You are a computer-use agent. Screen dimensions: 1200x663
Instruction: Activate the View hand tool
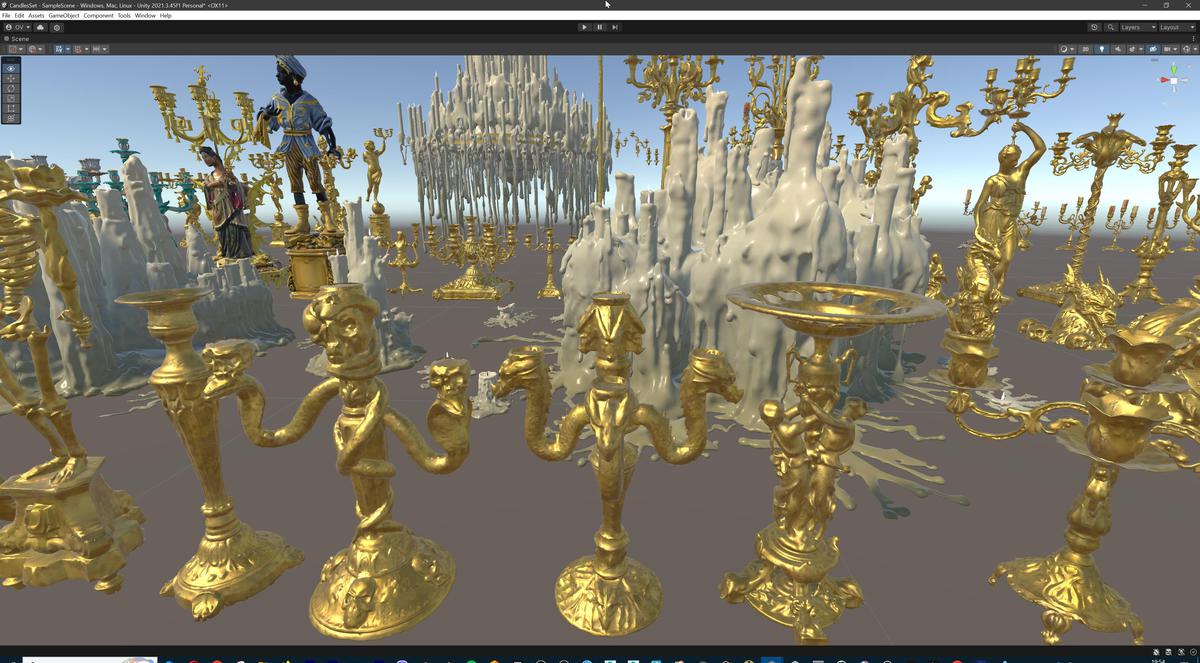click(9, 68)
